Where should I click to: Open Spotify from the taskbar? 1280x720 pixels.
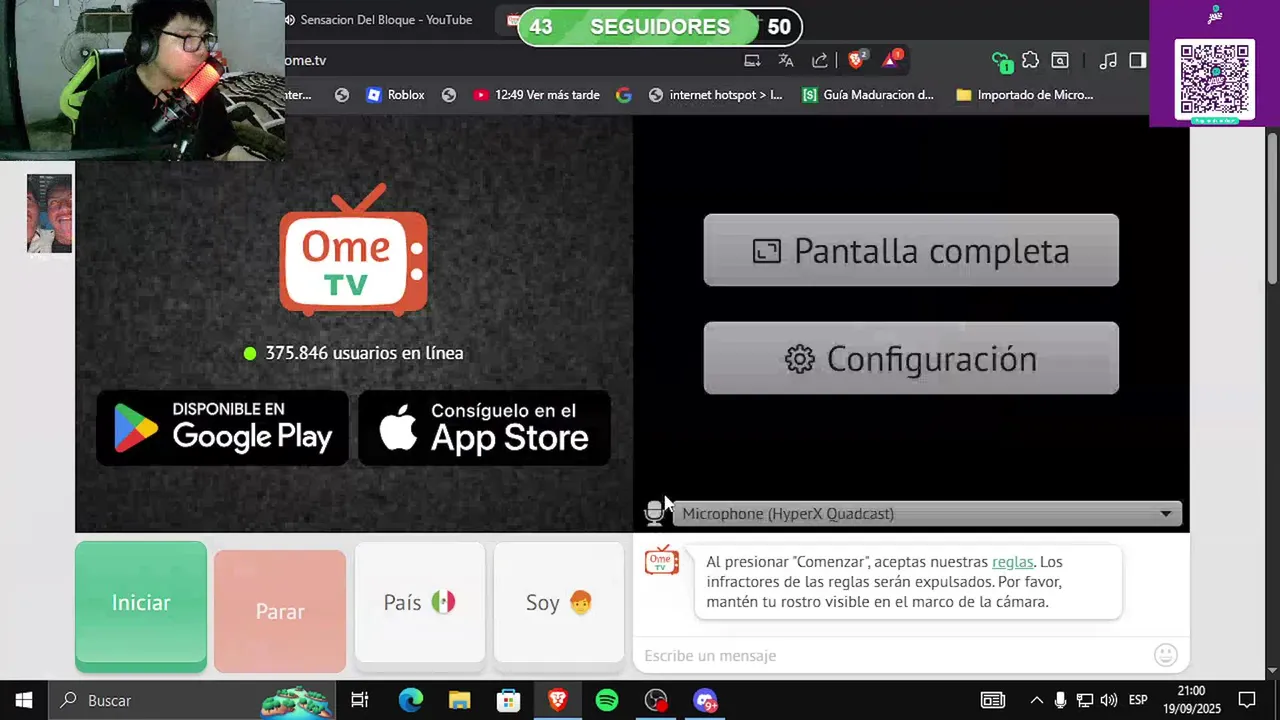click(607, 700)
